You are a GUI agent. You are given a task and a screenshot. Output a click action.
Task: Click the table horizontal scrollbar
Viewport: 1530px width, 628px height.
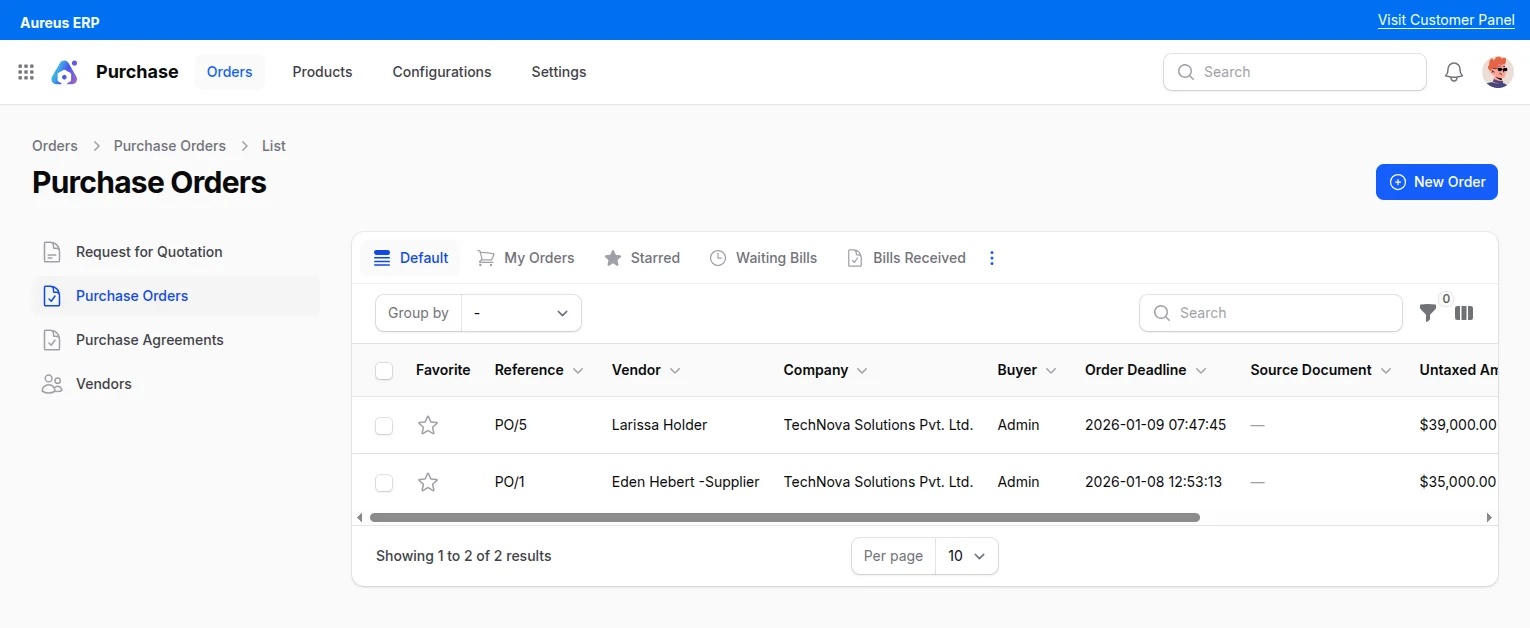pos(785,518)
